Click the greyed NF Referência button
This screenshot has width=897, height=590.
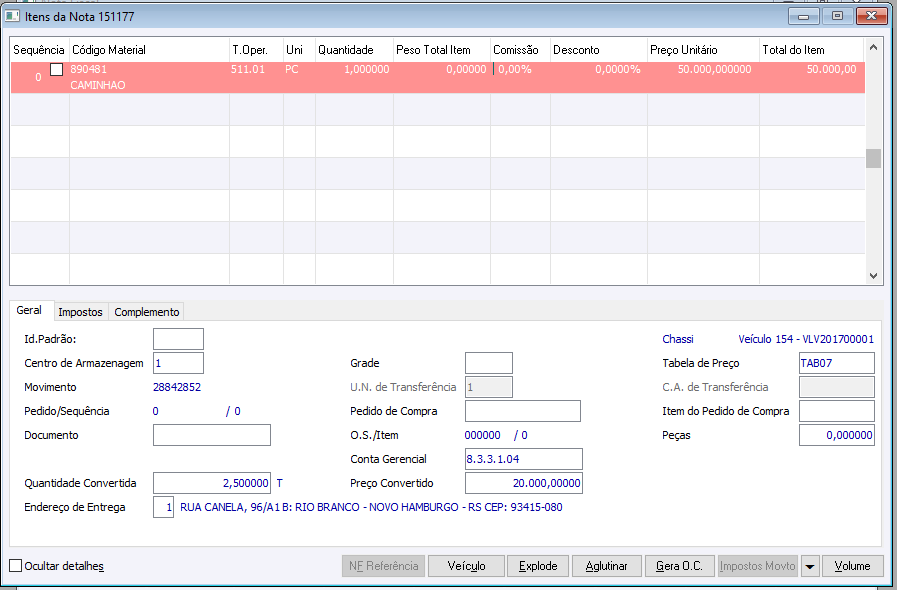[384, 566]
